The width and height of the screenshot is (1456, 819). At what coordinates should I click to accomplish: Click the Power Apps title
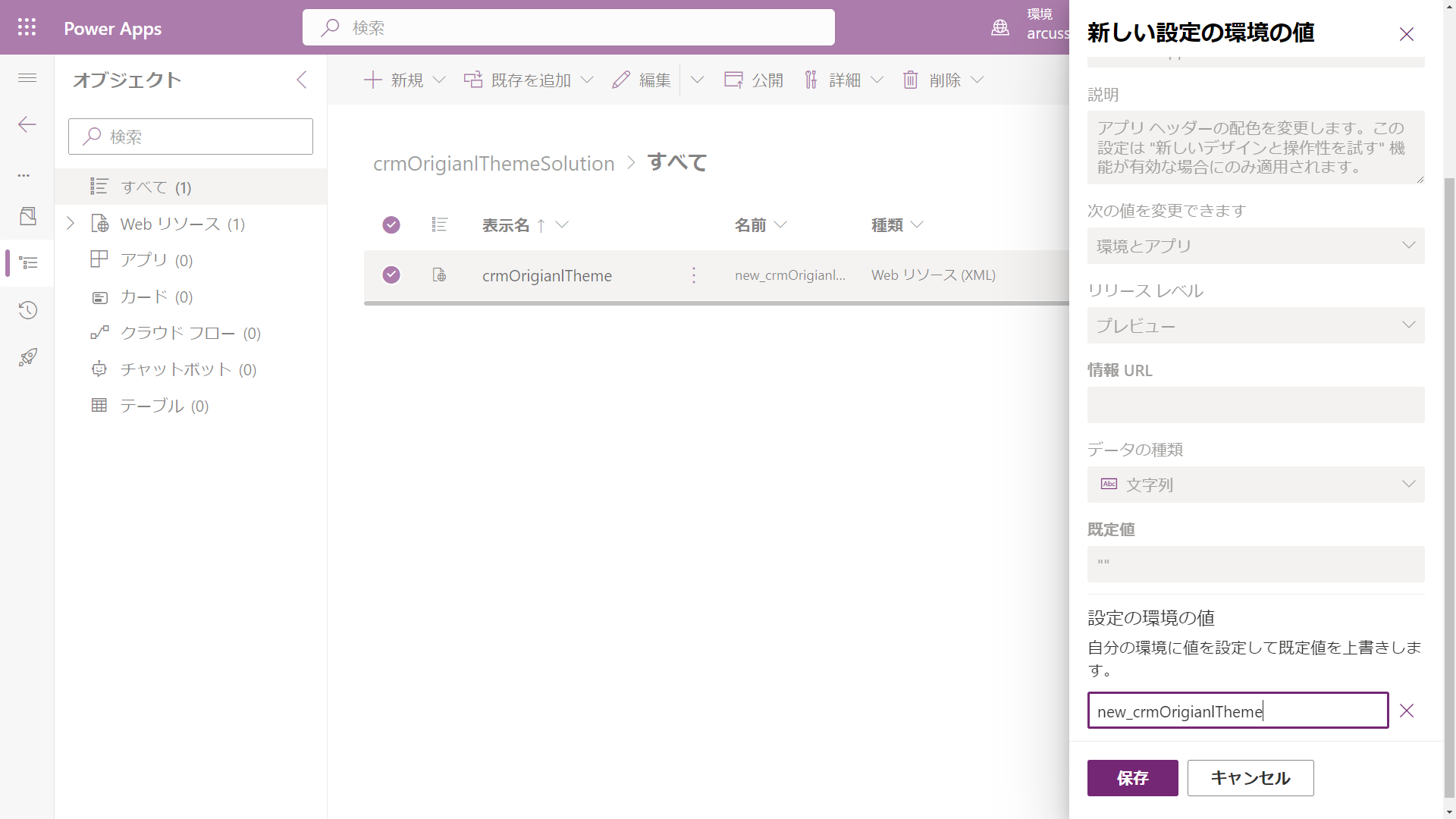point(112,28)
